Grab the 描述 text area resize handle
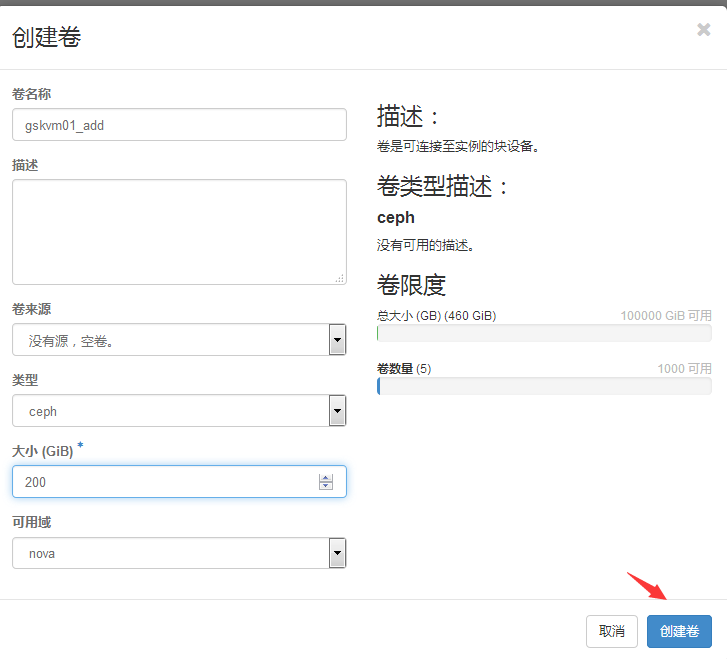The width and height of the screenshot is (727, 659). (340, 278)
